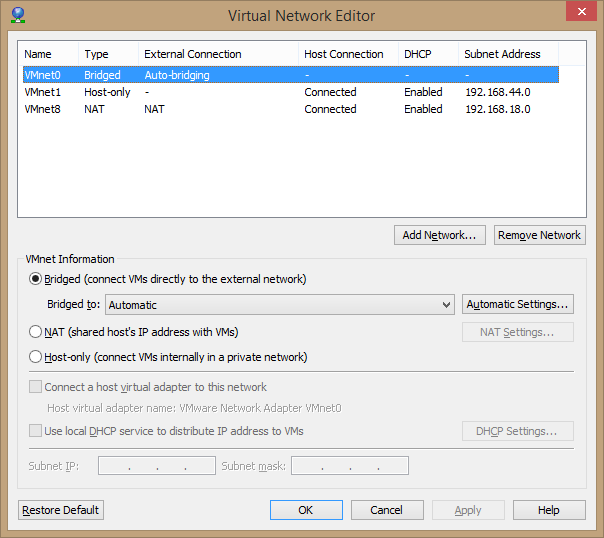
Task: Select the VMnet8 network row
Action: (291, 109)
